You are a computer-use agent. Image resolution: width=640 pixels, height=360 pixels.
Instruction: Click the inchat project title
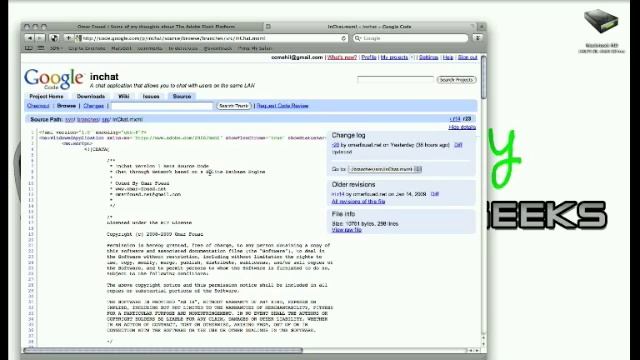tap(104, 77)
